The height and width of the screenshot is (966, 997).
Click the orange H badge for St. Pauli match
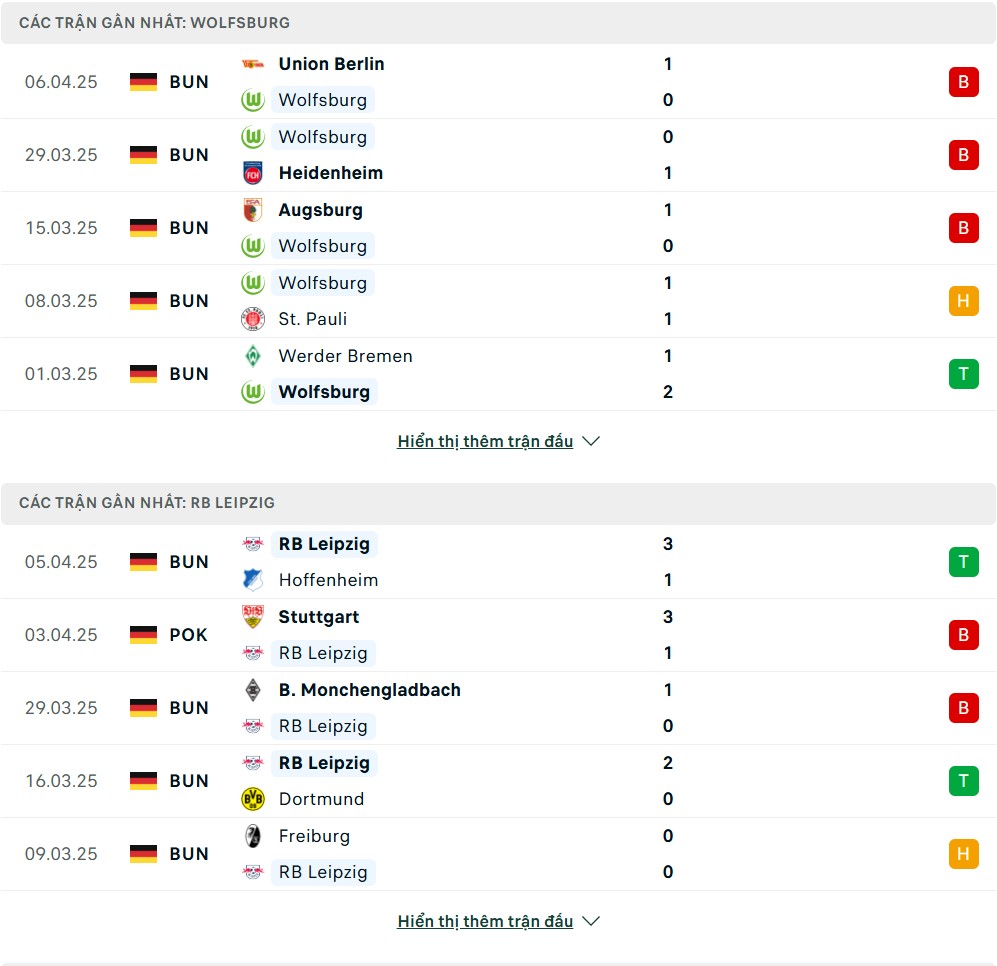pos(963,301)
